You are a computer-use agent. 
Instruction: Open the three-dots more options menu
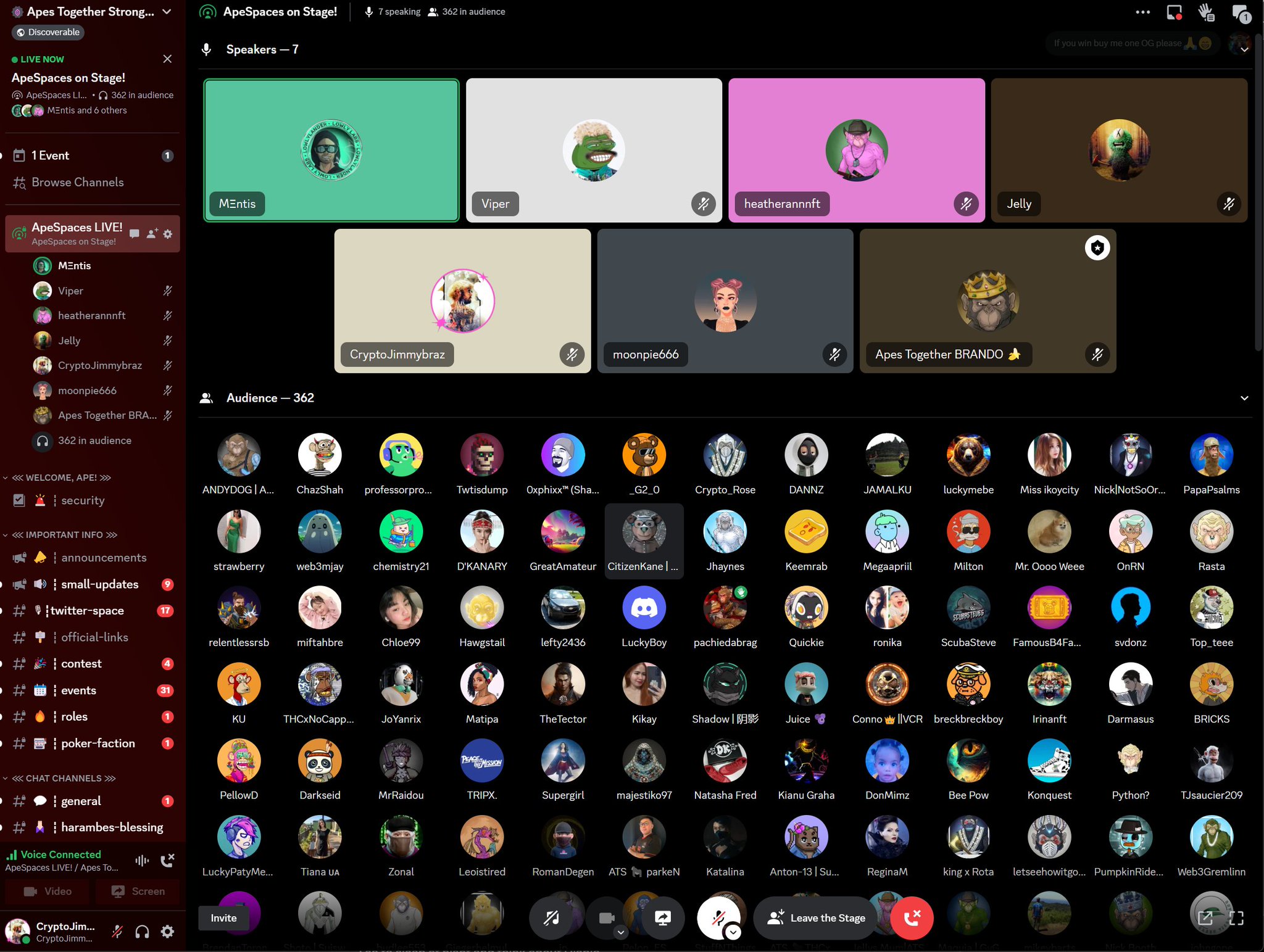[1142, 12]
